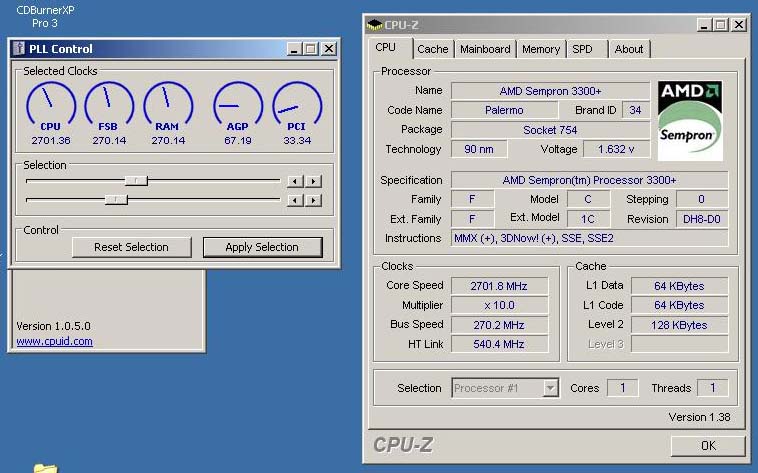Click the CPU clock reading 2701.36

coord(51,141)
